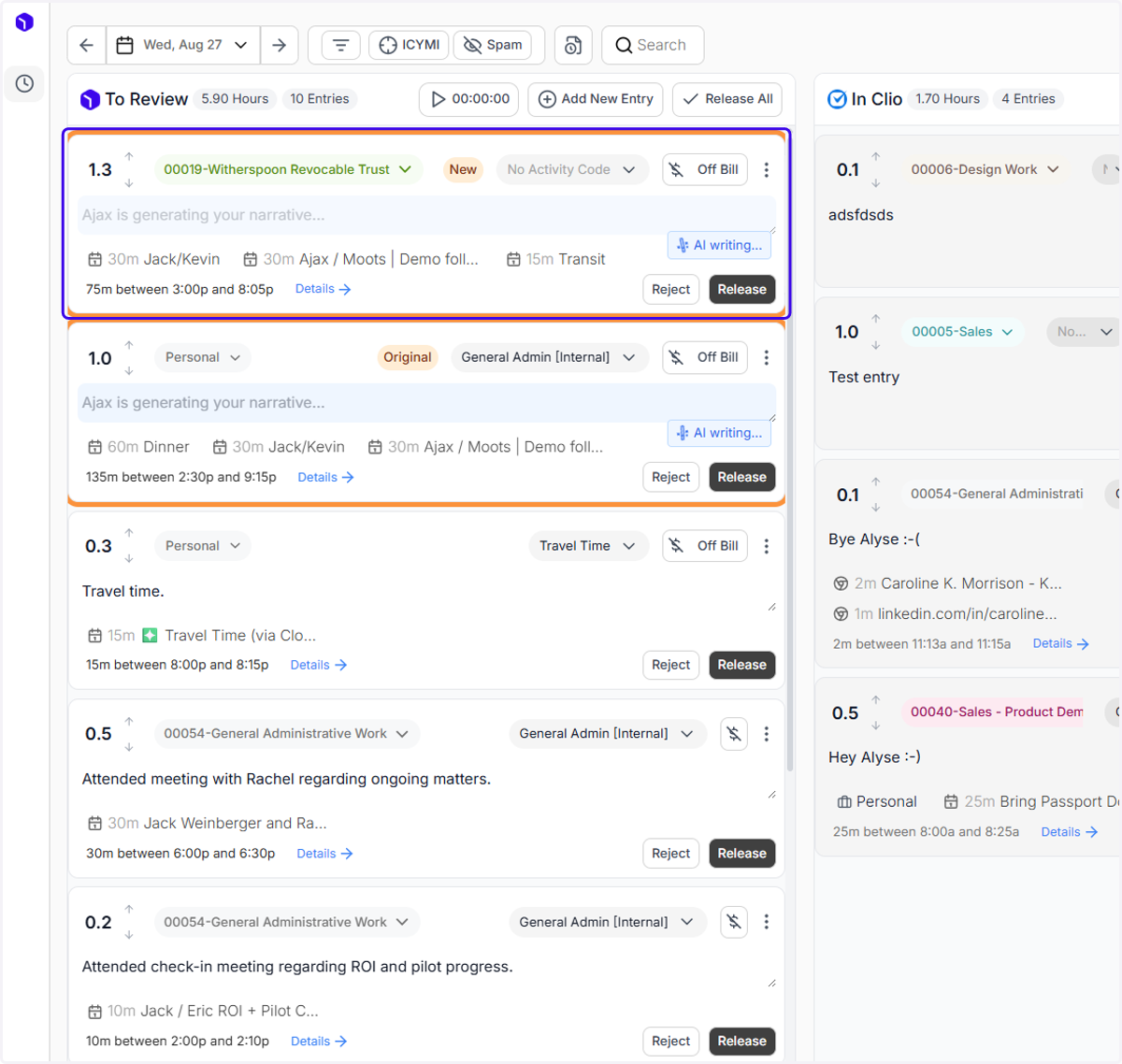
Task: Open the No Activity Code dropdown
Action: click(571, 169)
